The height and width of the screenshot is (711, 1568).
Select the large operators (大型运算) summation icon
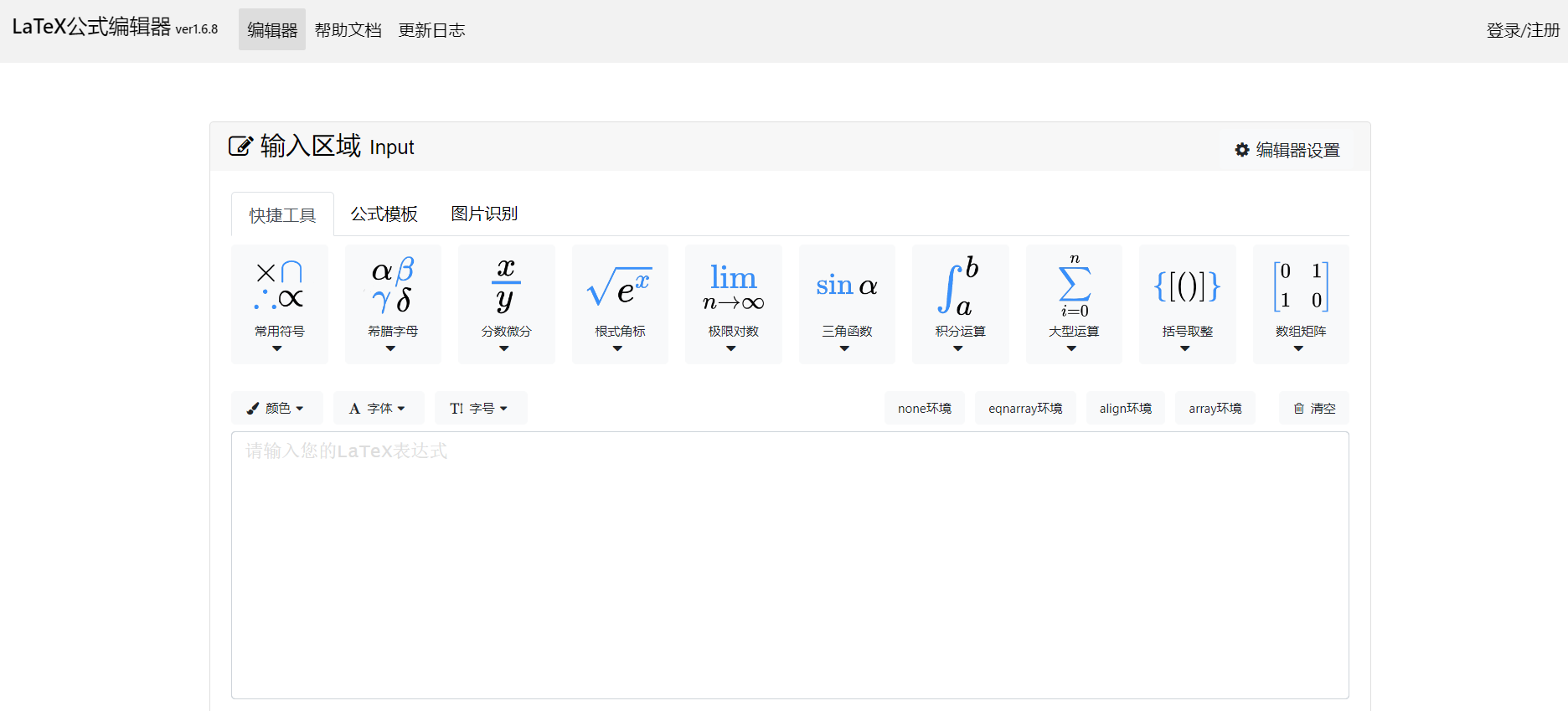tap(1074, 303)
